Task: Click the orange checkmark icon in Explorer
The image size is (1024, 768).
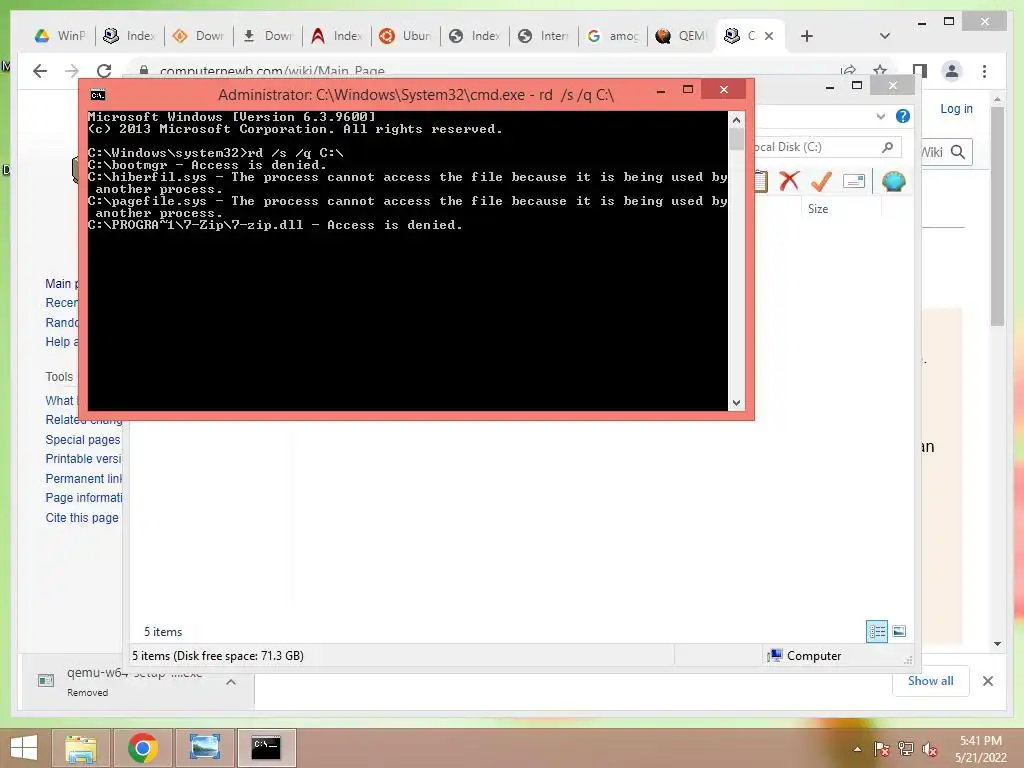Action: click(821, 181)
